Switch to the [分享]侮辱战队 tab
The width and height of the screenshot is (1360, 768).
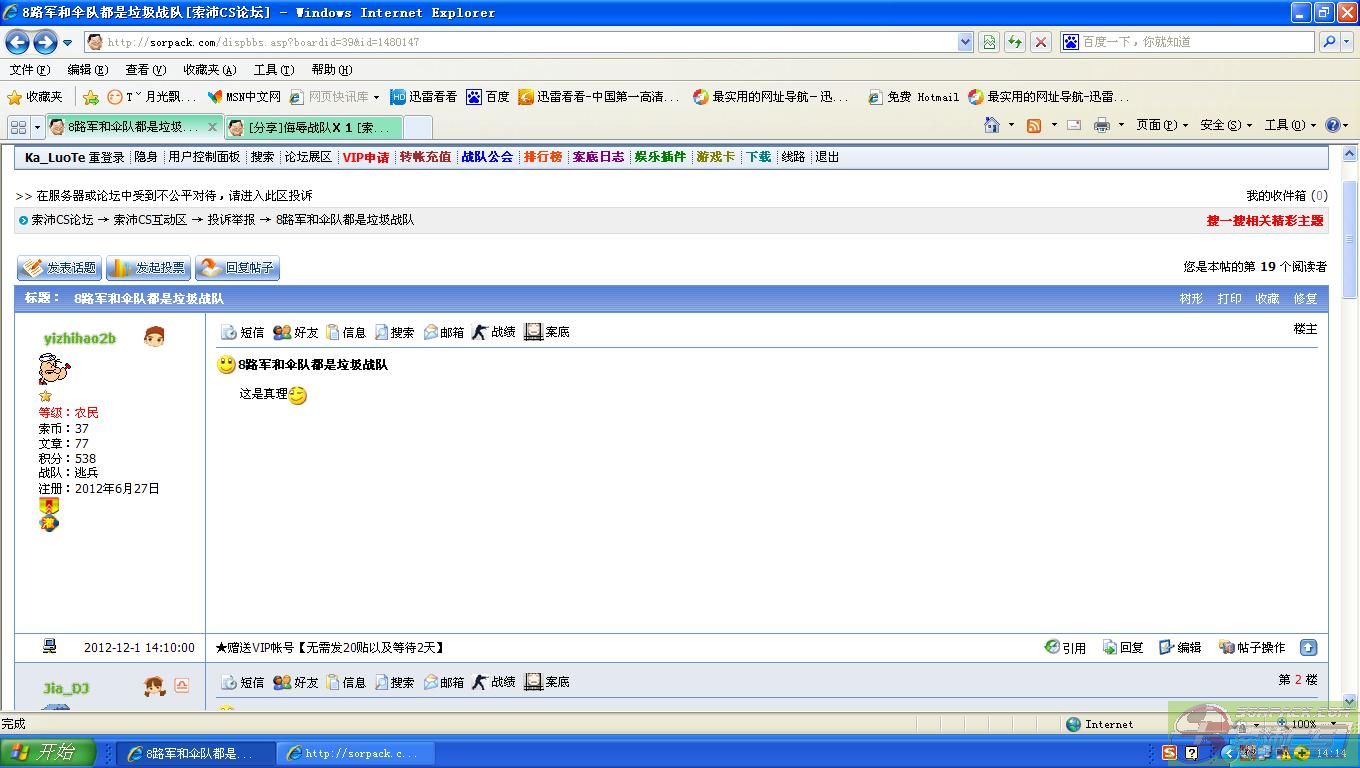pyautogui.click(x=313, y=127)
